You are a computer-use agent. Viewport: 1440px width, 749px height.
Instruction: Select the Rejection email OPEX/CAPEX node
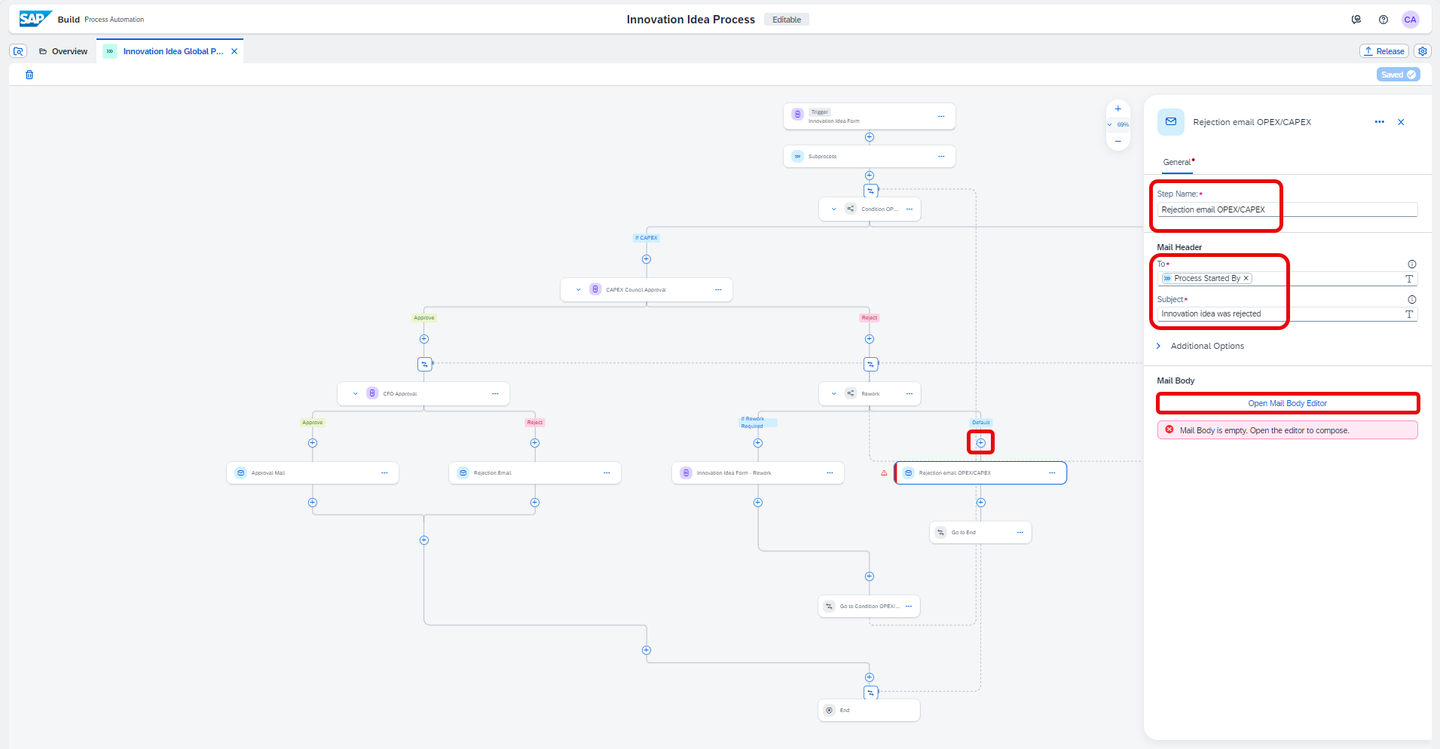[x=980, y=473]
